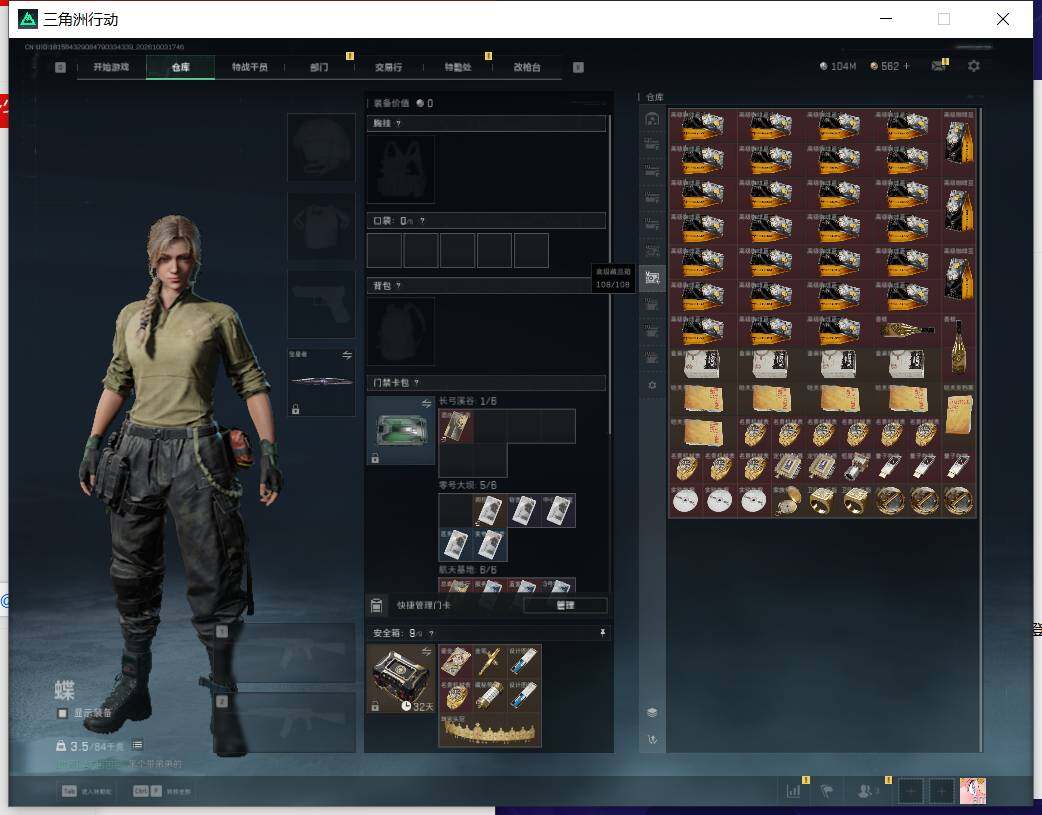Click the melee knife weapon slot
This screenshot has width=1042, height=815.
[322, 382]
